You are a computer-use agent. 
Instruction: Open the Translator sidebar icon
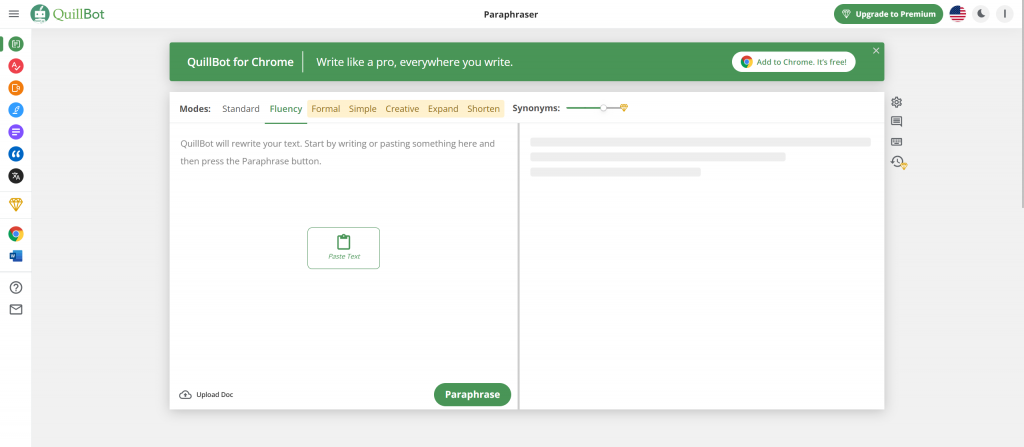(x=16, y=176)
